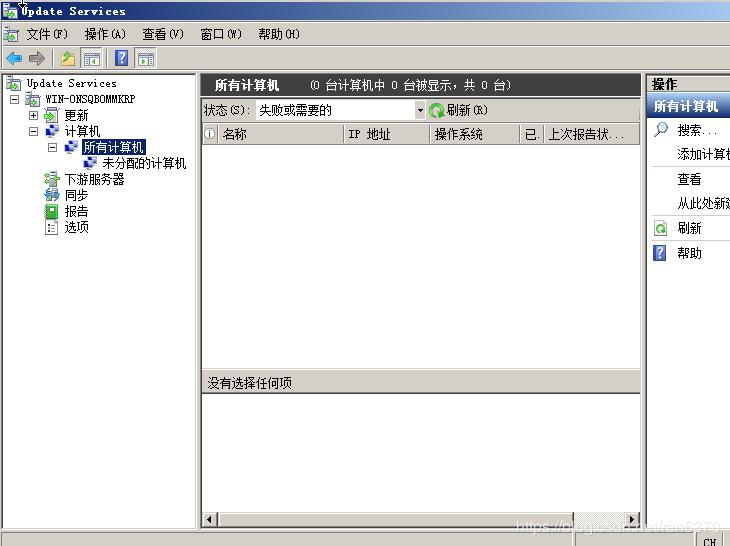The width and height of the screenshot is (730, 546).
Task: Click the refresh icon in the 操作 pane
Action: tap(661, 228)
